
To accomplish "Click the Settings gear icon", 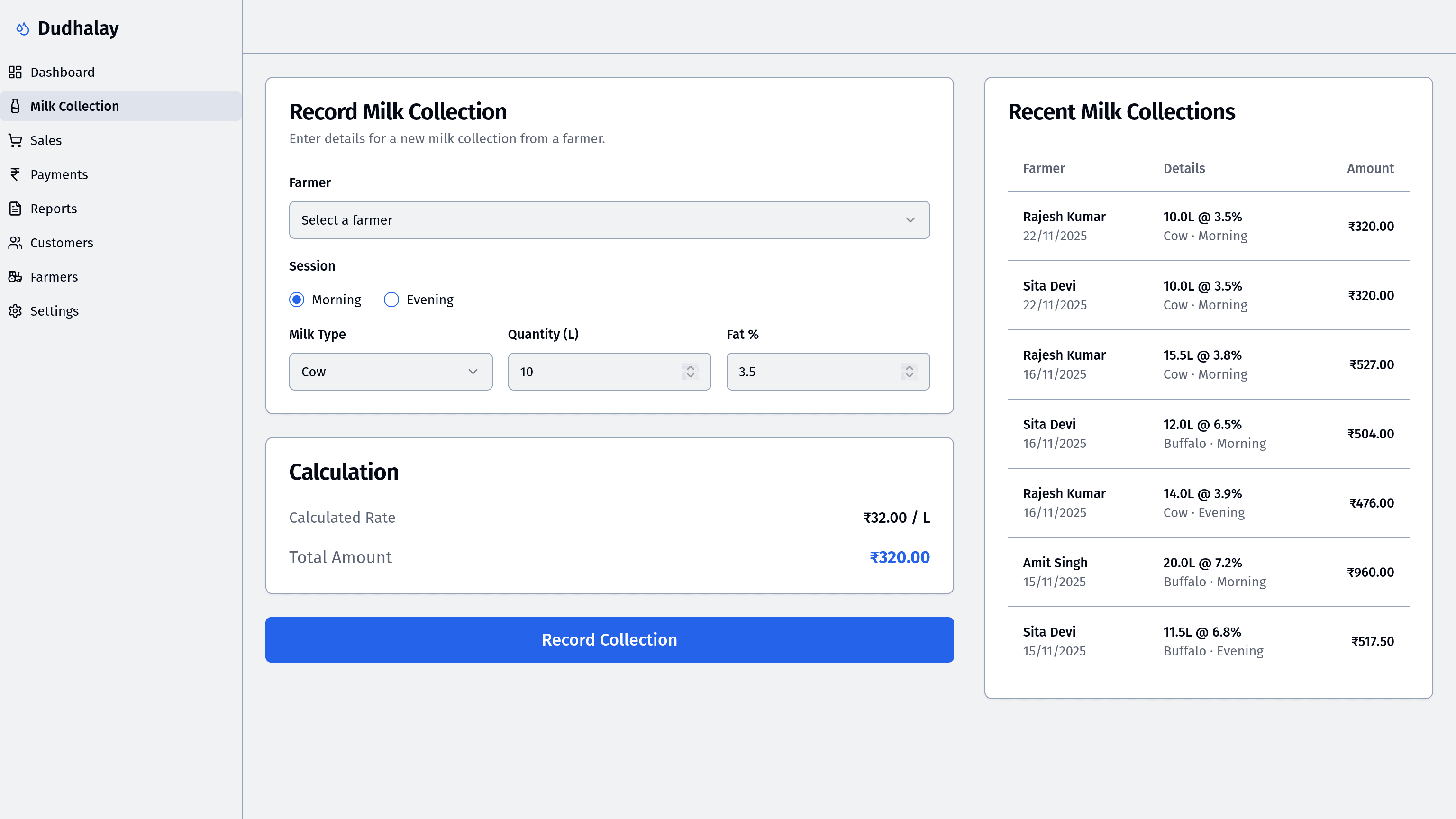I will (x=15, y=311).
